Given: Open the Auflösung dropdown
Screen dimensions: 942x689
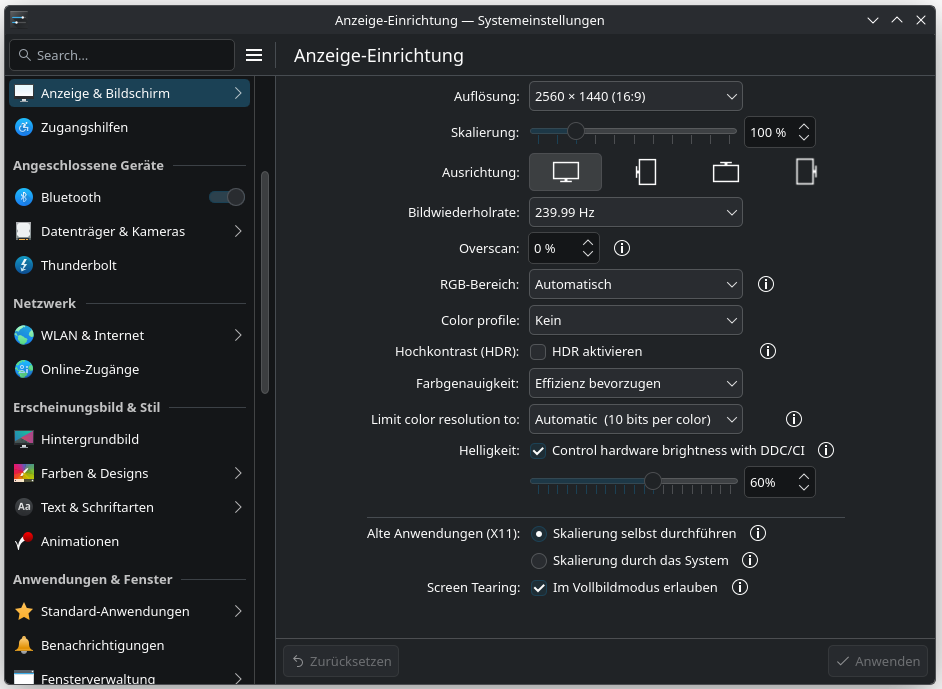Looking at the screenshot, I should coord(635,96).
